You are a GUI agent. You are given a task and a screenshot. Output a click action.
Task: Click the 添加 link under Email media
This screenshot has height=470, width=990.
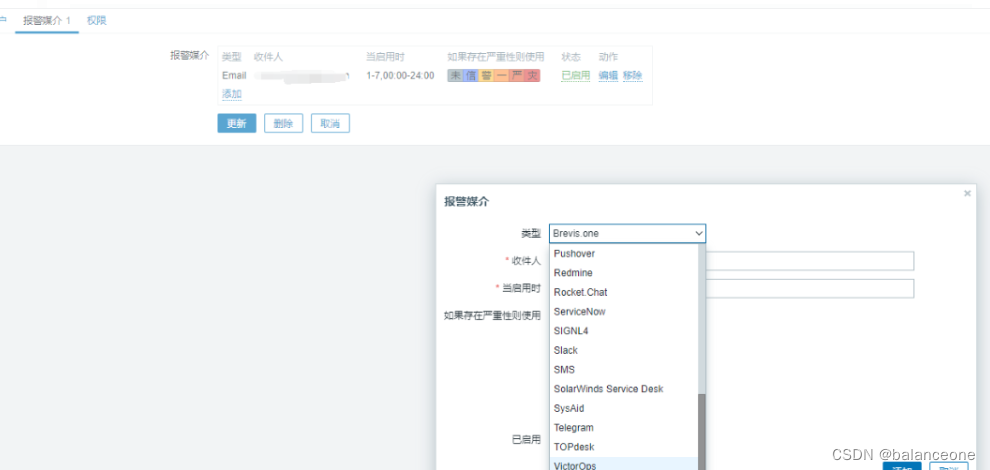(232, 94)
